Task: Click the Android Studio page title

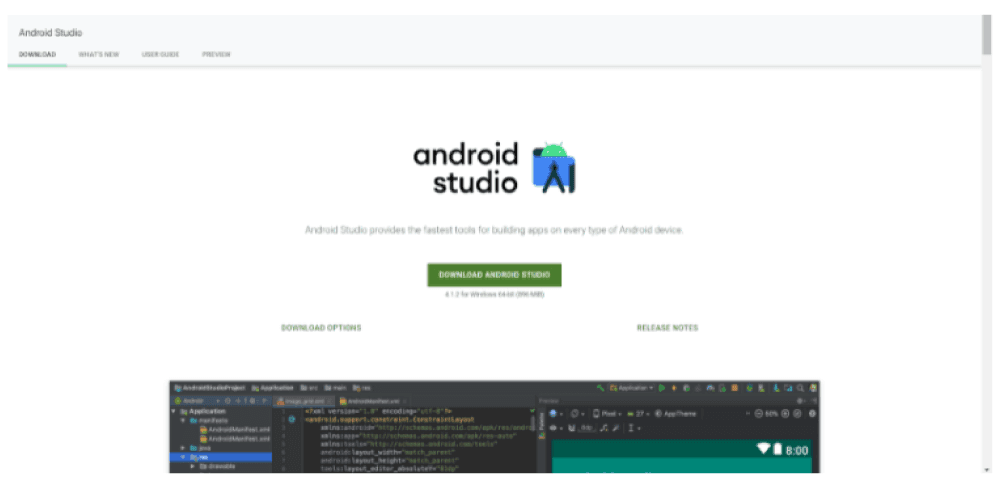Action: pos(50,33)
